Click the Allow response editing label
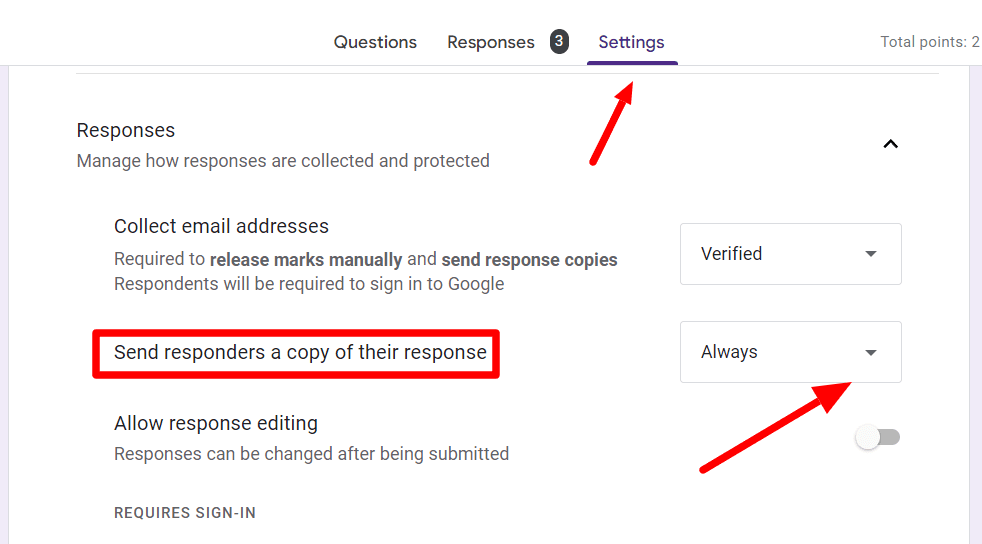Image resolution: width=982 pixels, height=544 pixels. point(216,423)
